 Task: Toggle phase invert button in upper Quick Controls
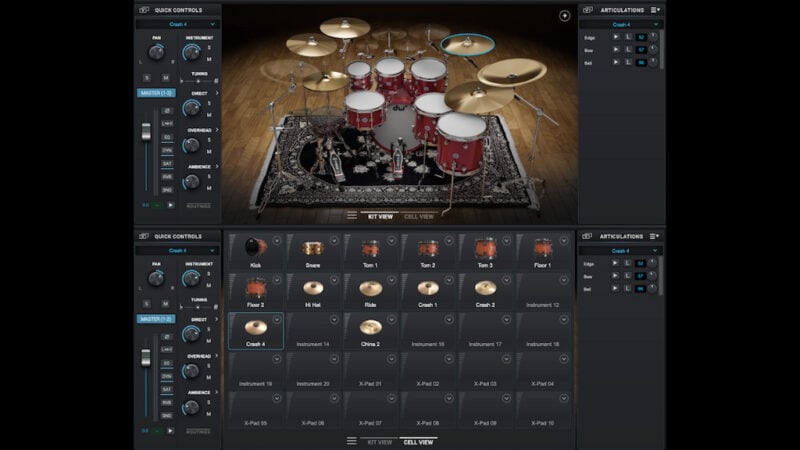click(167, 111)
